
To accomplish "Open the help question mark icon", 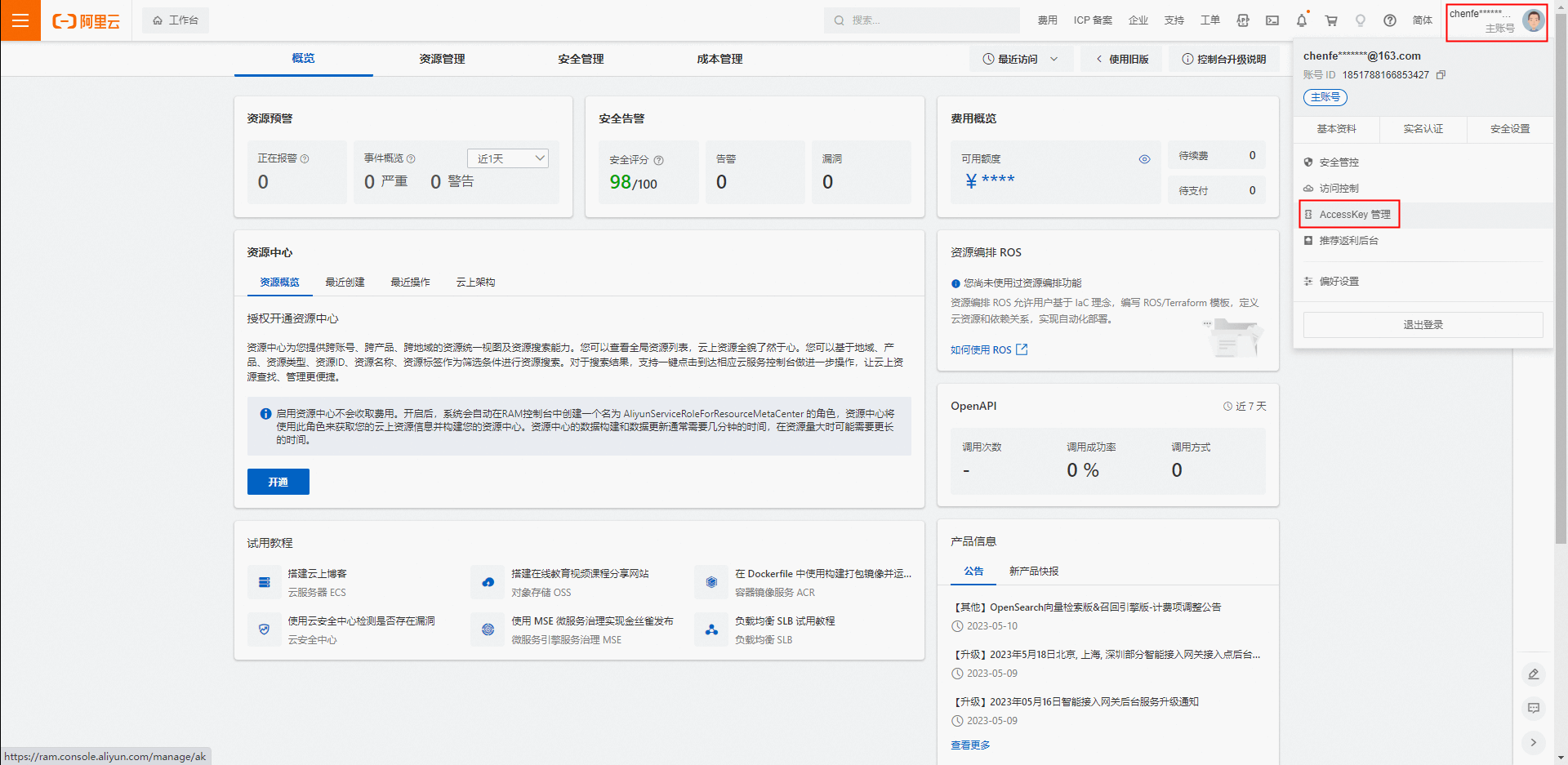I will (x=1390, y=20).
